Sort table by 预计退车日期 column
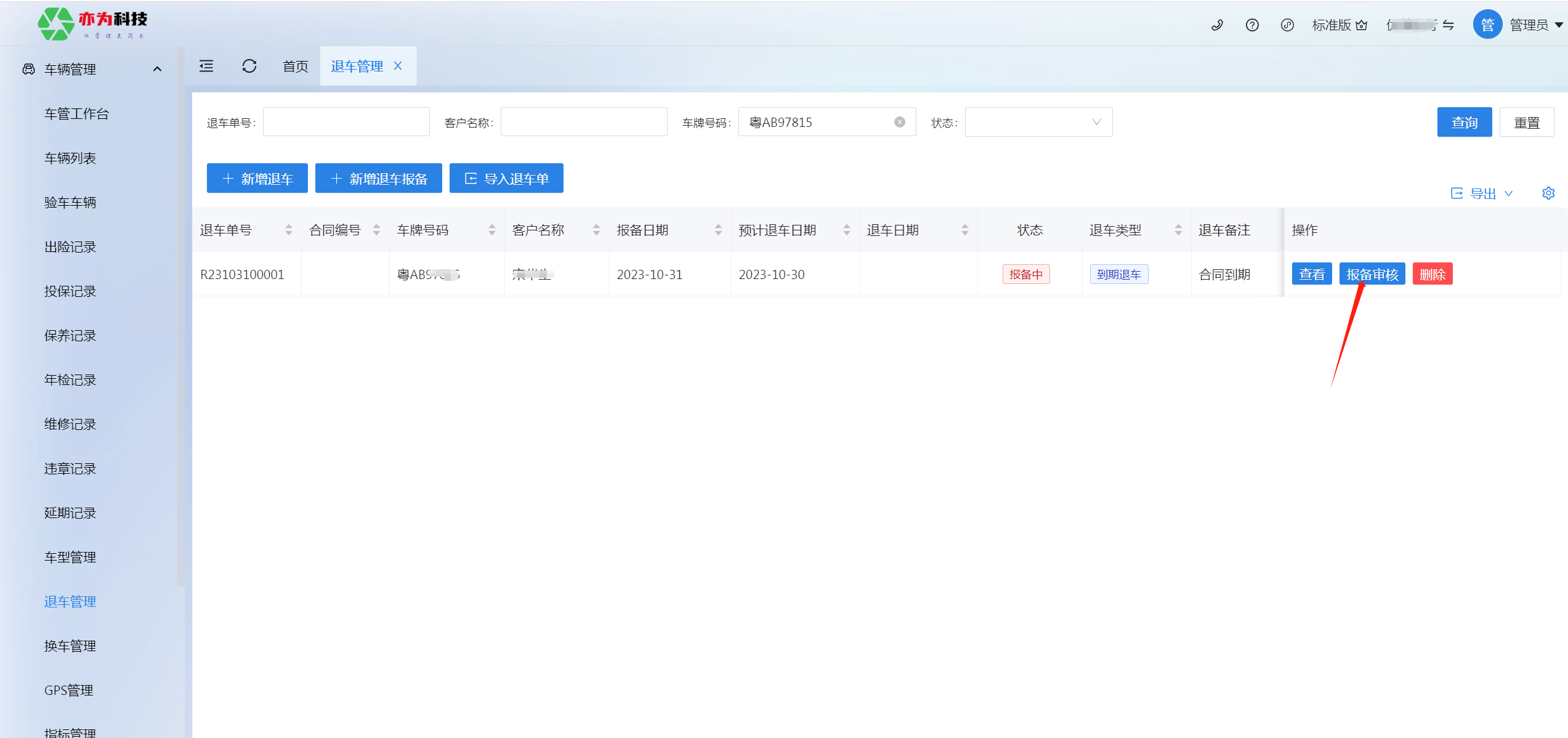The width and height of the screenshot is (1568, 738). coord(847,230)
